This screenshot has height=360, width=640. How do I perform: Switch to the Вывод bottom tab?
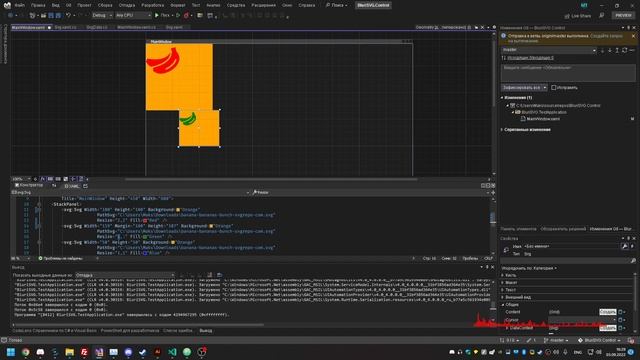pyautogui.click(x=206, y=331)
